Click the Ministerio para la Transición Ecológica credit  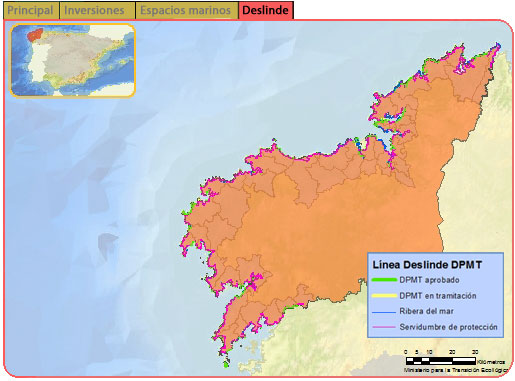point(456,370)
